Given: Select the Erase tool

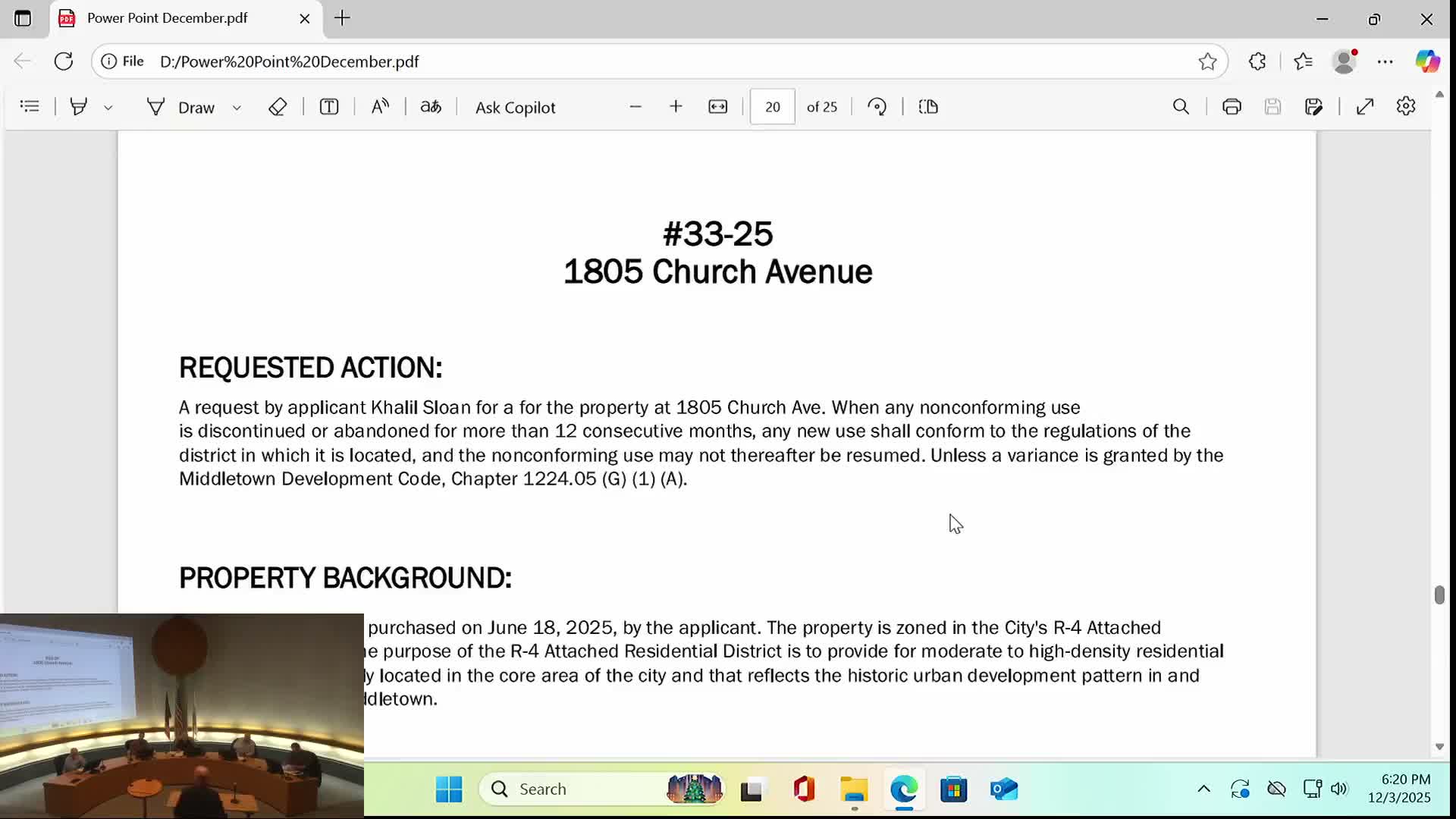Looking at the screenshot, I should (278, 106).
